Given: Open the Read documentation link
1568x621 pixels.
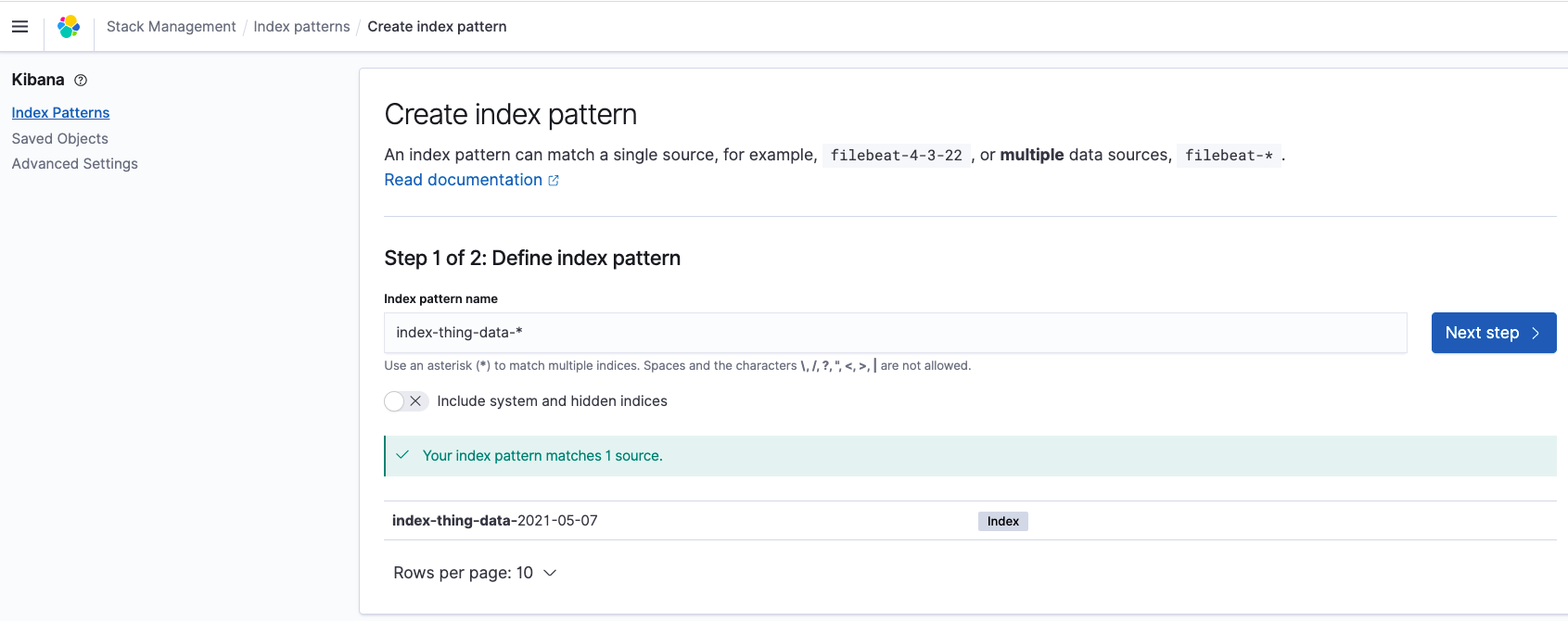Looking at the screenshot, I should [x=463, y=180].
